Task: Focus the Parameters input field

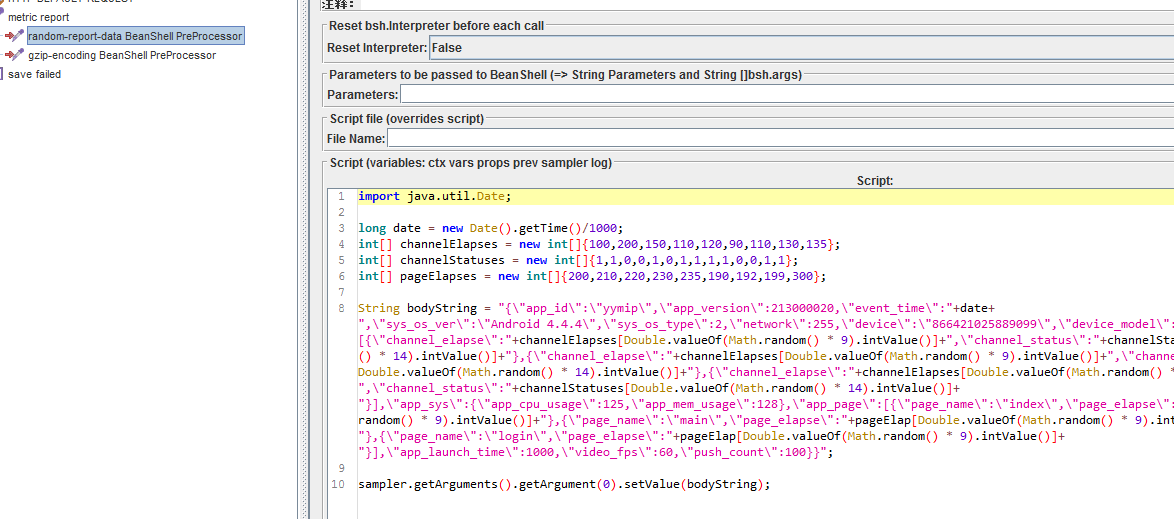Action: [786, 94]
